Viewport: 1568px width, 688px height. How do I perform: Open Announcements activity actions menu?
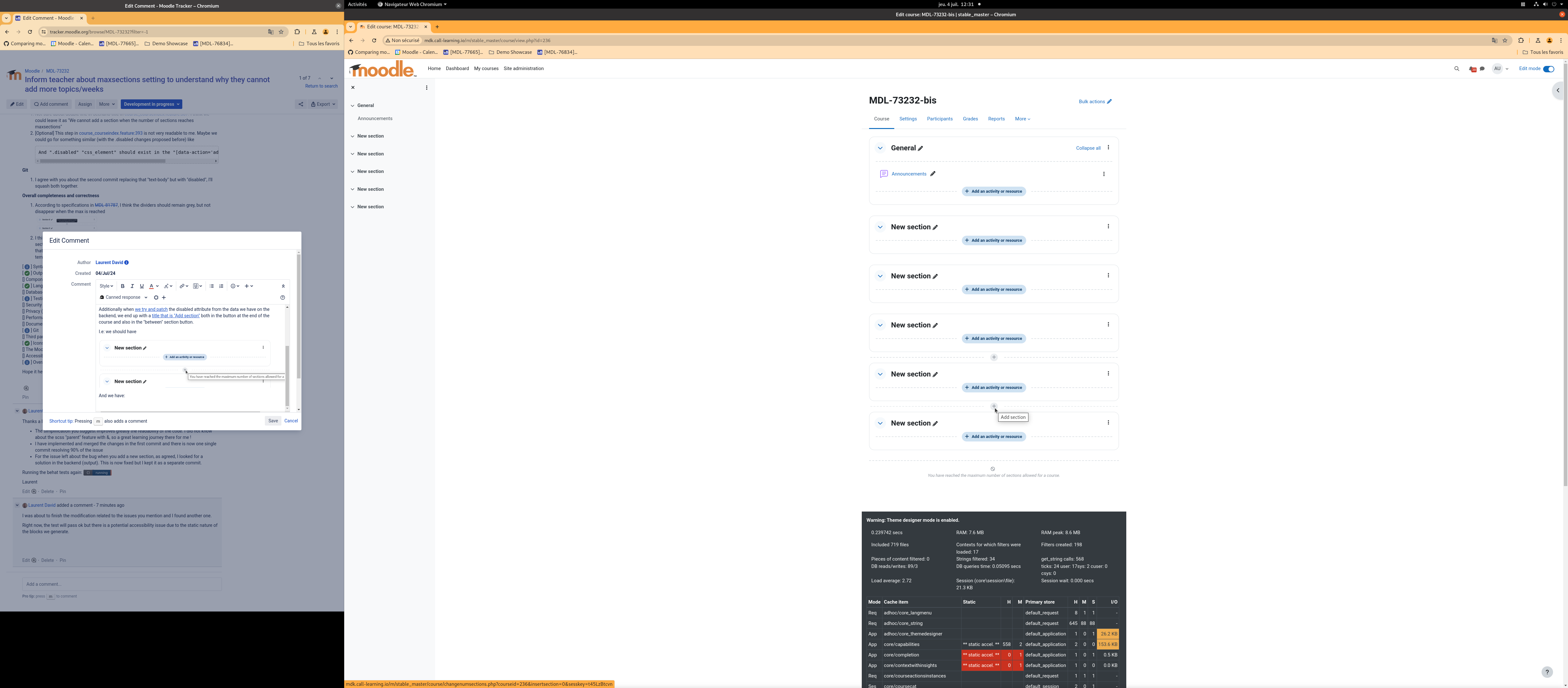click(1104, 174)
